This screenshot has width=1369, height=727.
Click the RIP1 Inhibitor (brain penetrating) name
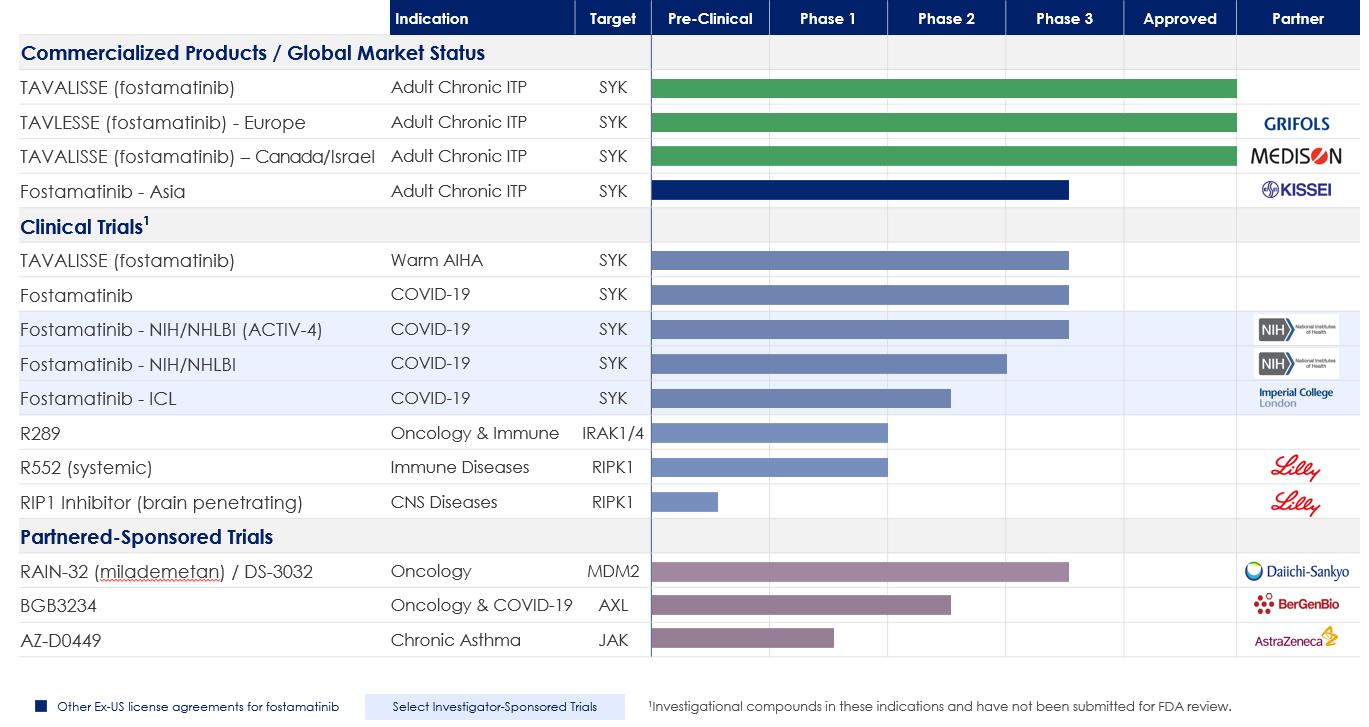click(x=161, y=503)
